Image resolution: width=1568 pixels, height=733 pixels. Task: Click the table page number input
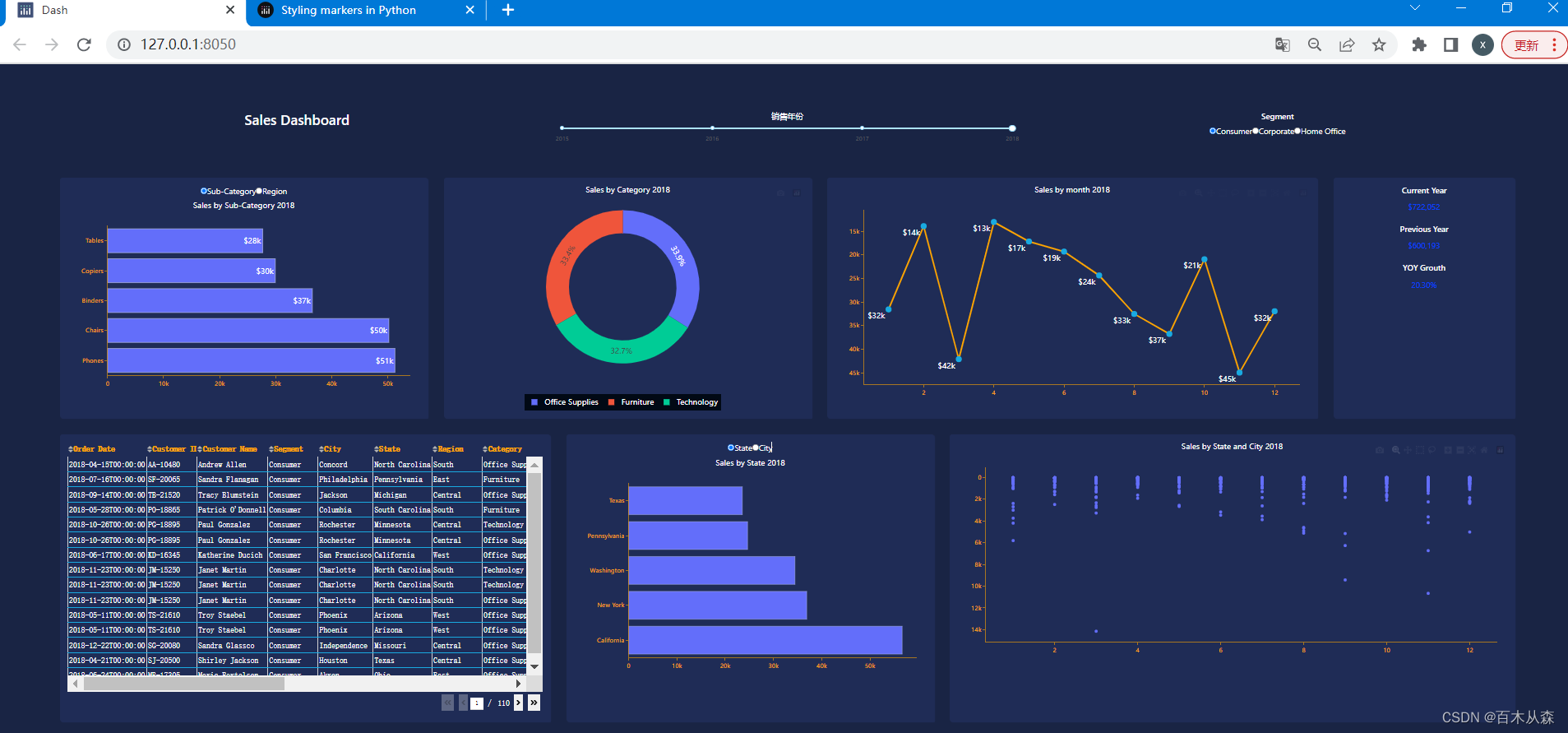[x=477, y=703]
